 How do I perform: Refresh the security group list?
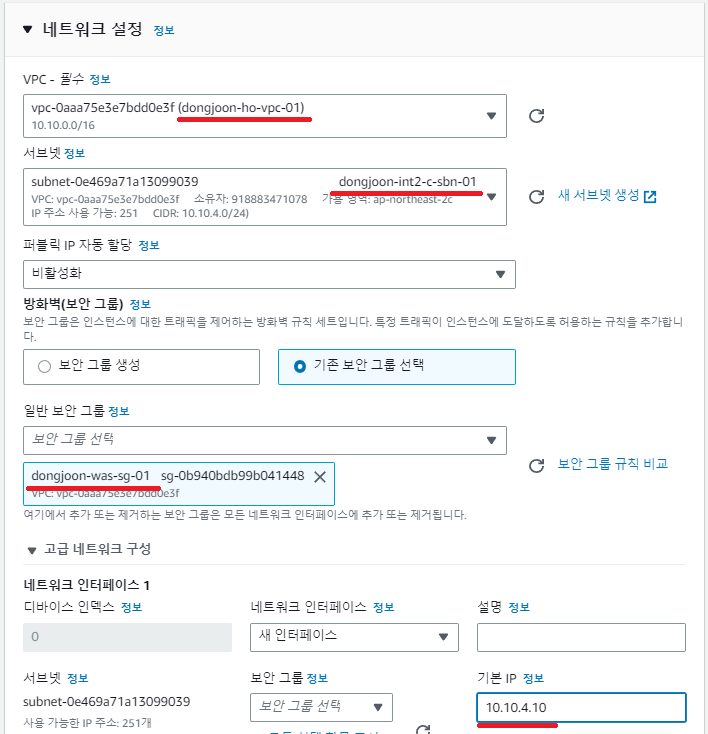pyautogui.click(x=536, y=465)
